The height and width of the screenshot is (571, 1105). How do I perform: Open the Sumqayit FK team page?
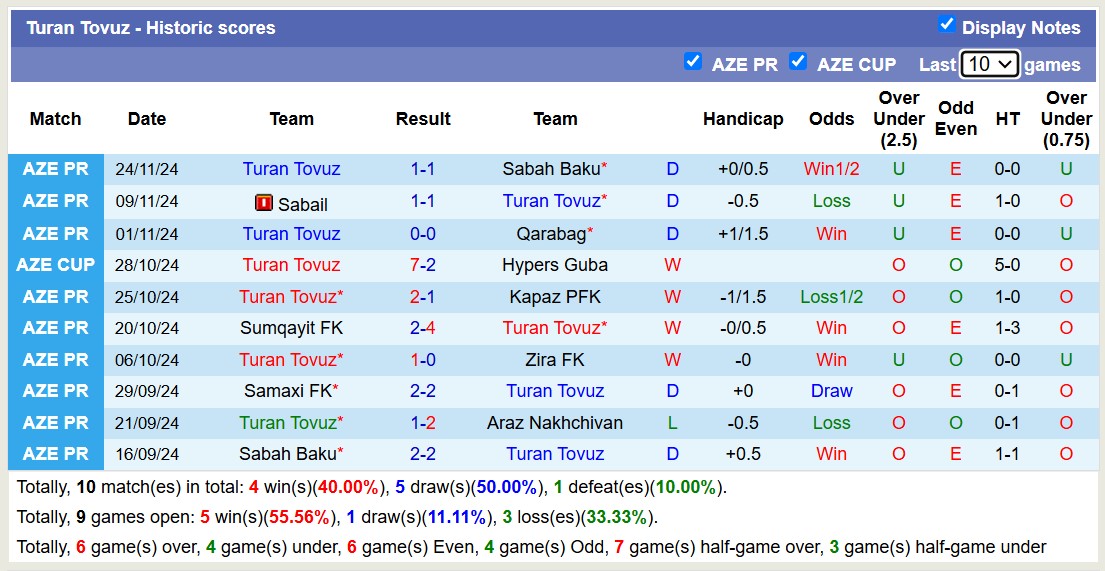coord(291,328)
